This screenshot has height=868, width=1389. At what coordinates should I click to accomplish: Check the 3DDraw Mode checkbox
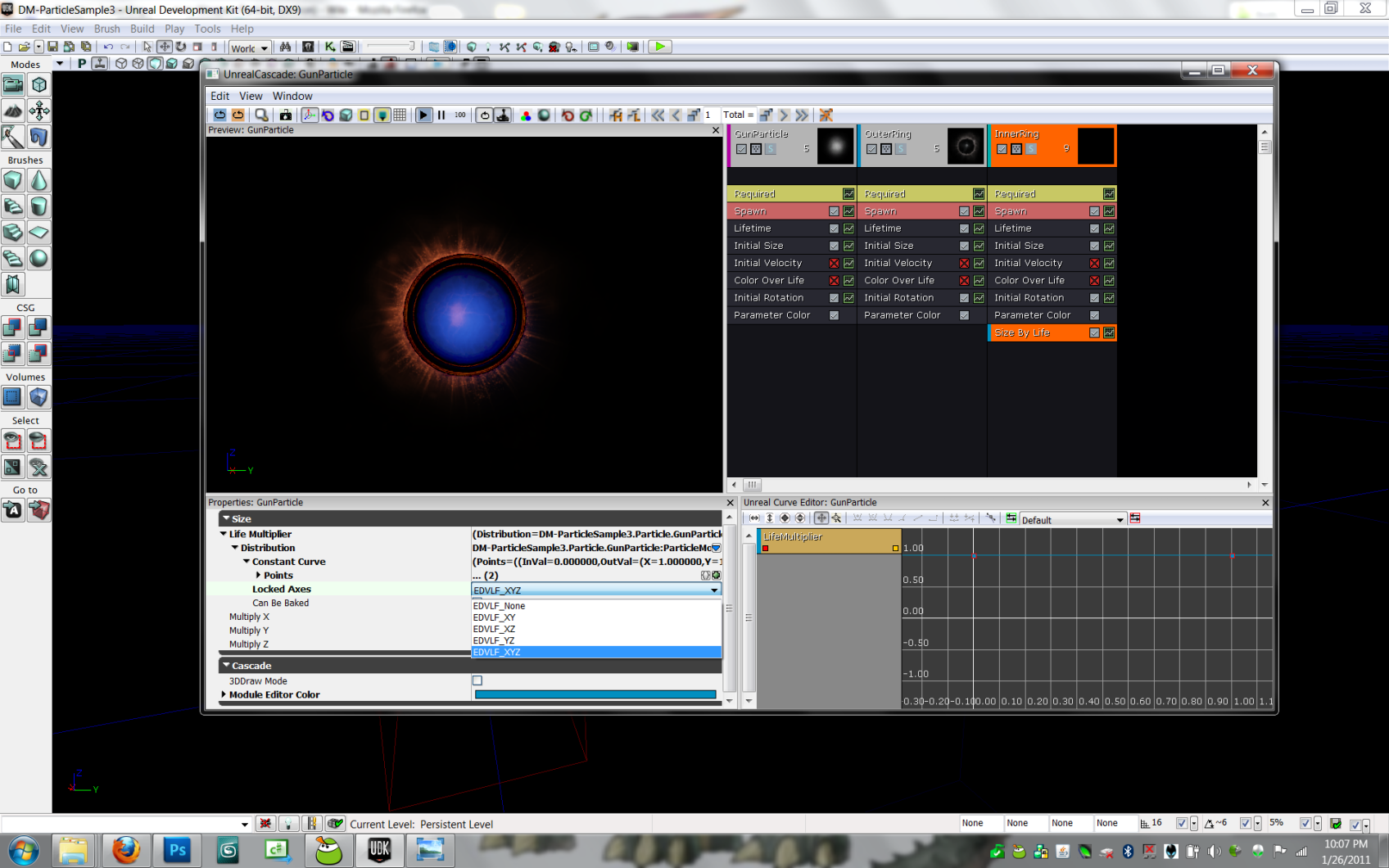click(x=477, y=680)
